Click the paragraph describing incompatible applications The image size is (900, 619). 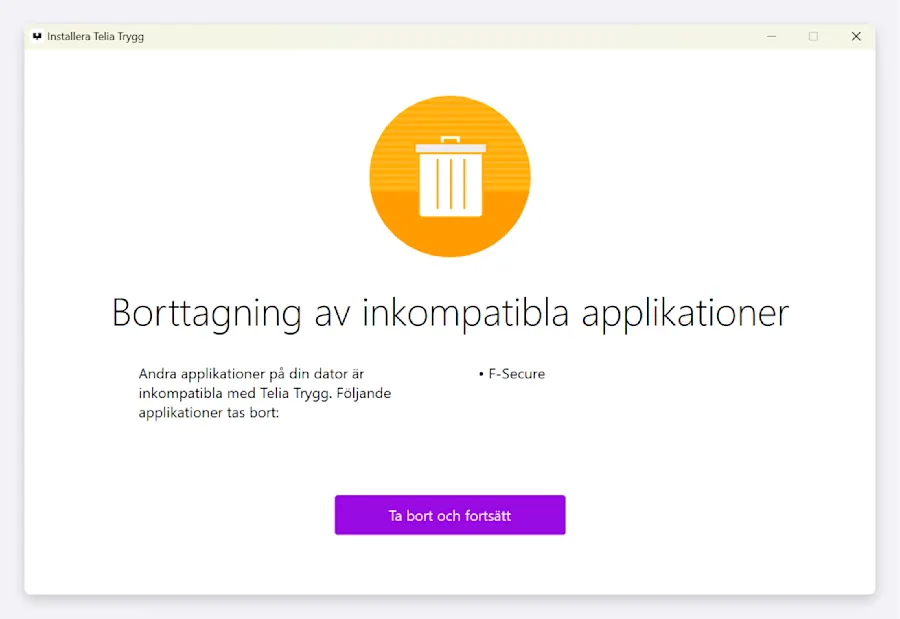(x=264, y=392)
